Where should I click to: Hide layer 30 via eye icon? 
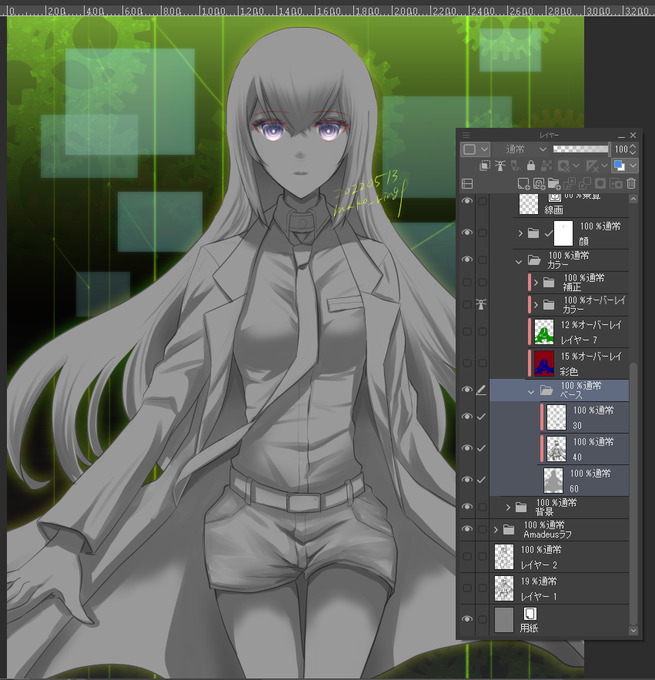467,416
